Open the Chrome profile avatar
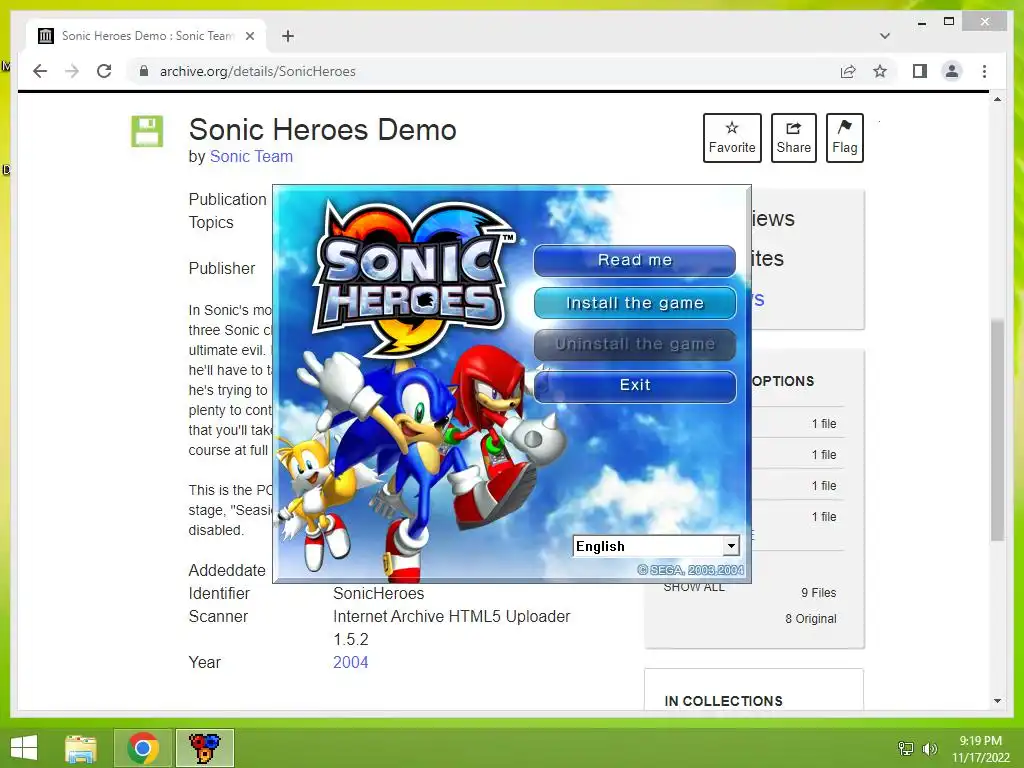Viewport: 1024px width, 768px height. [x=952, y=71]
